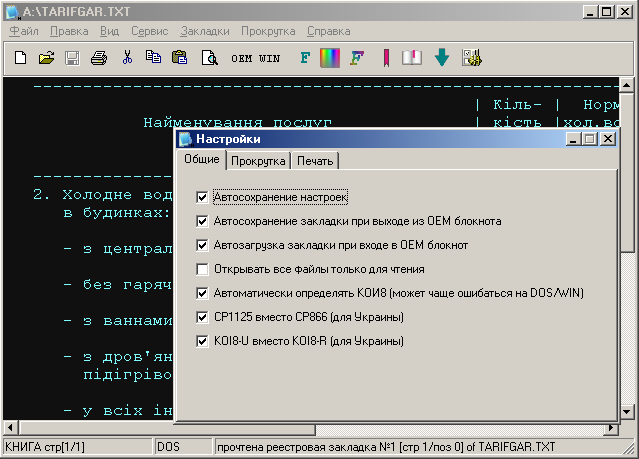Viewport: 639px width, 459px height.
Task: Open the Вид menu
Action: click(110, 31)
